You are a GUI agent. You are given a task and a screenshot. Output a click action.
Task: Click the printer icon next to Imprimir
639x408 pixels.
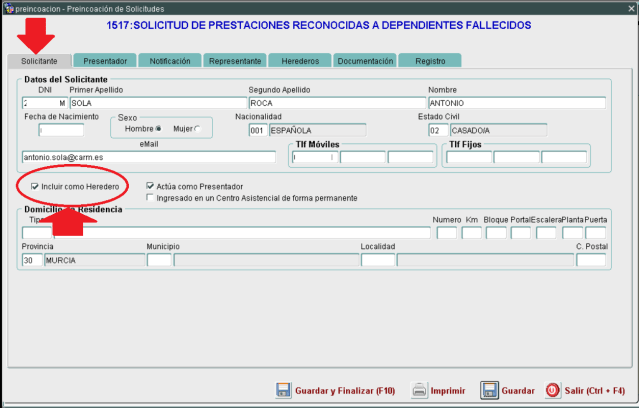point(419,390)
